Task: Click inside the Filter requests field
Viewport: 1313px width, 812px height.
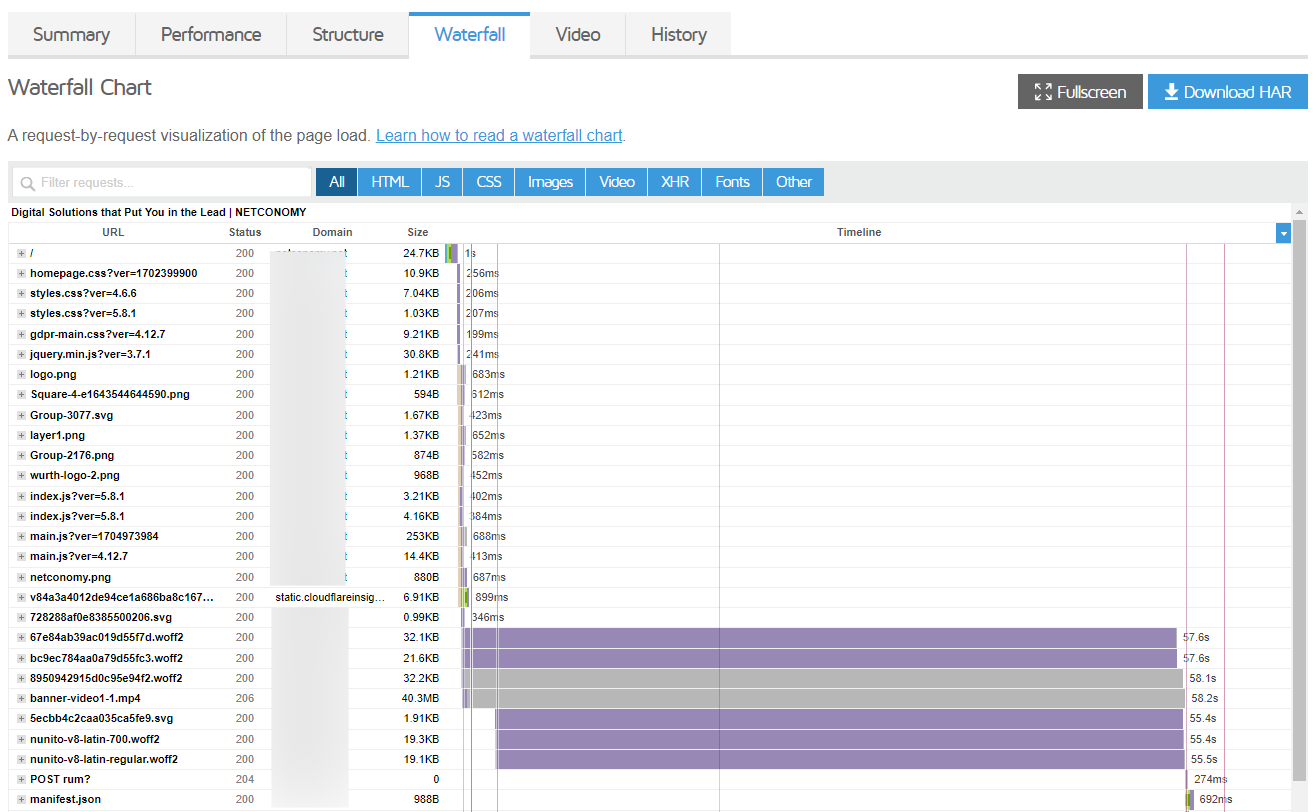Action: pos(160,183)
